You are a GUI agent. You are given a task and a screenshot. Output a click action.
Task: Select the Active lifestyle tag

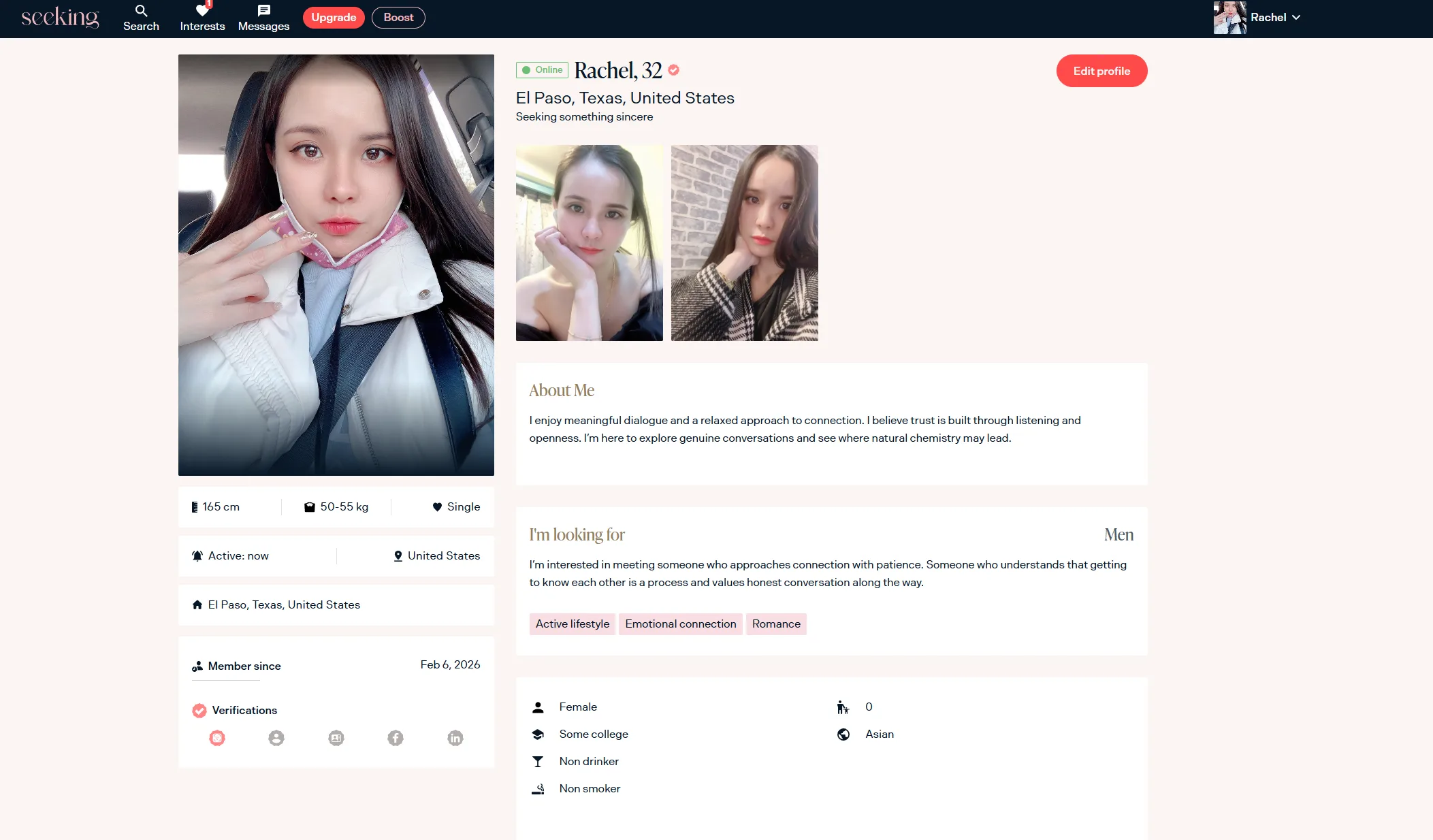pos(572,624)
